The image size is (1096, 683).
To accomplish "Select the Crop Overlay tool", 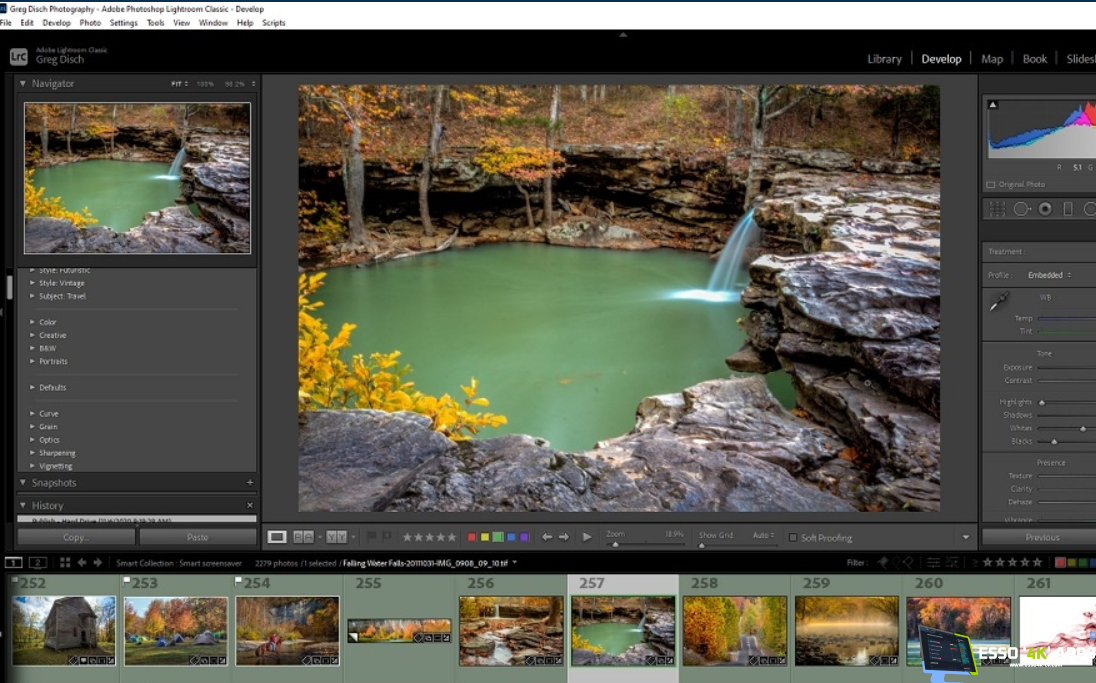I will point(997,209).
